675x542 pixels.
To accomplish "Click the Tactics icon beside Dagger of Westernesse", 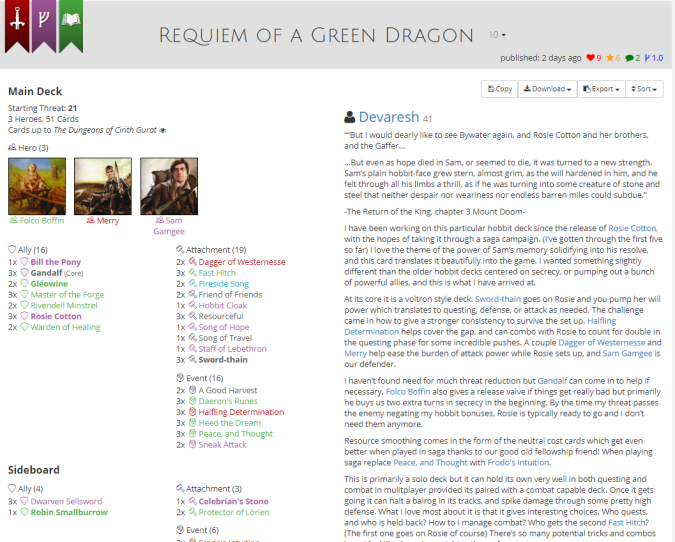I will click(x=192, y=262).
